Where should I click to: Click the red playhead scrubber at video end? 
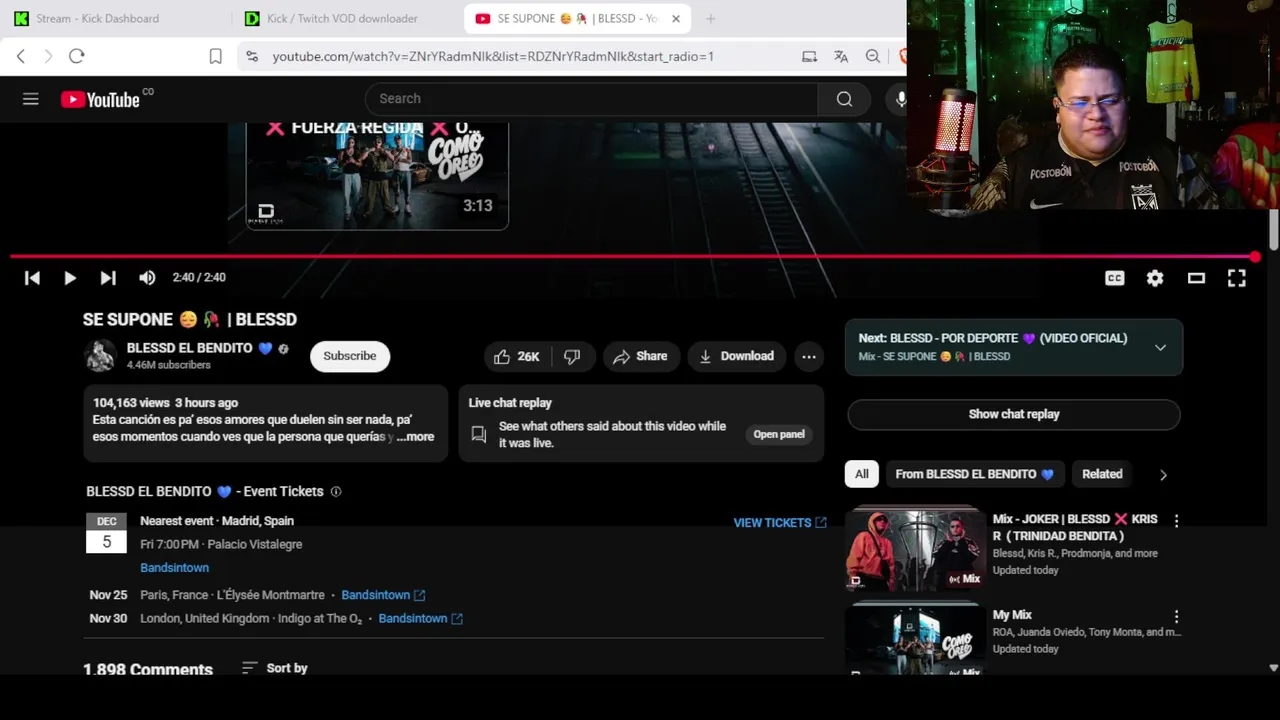[1255, 257]
